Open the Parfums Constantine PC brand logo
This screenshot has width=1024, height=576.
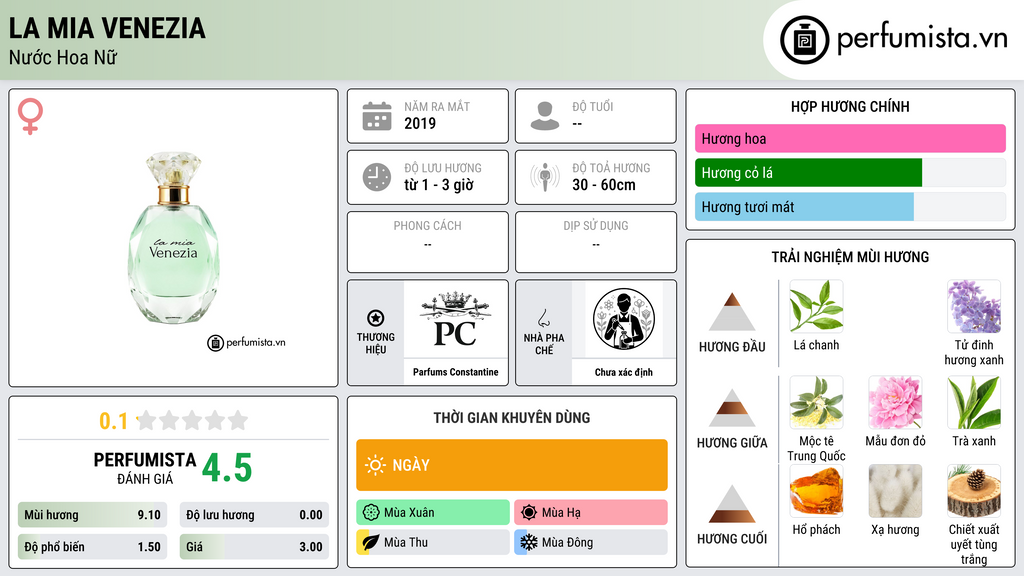click(x=455, y=319)
